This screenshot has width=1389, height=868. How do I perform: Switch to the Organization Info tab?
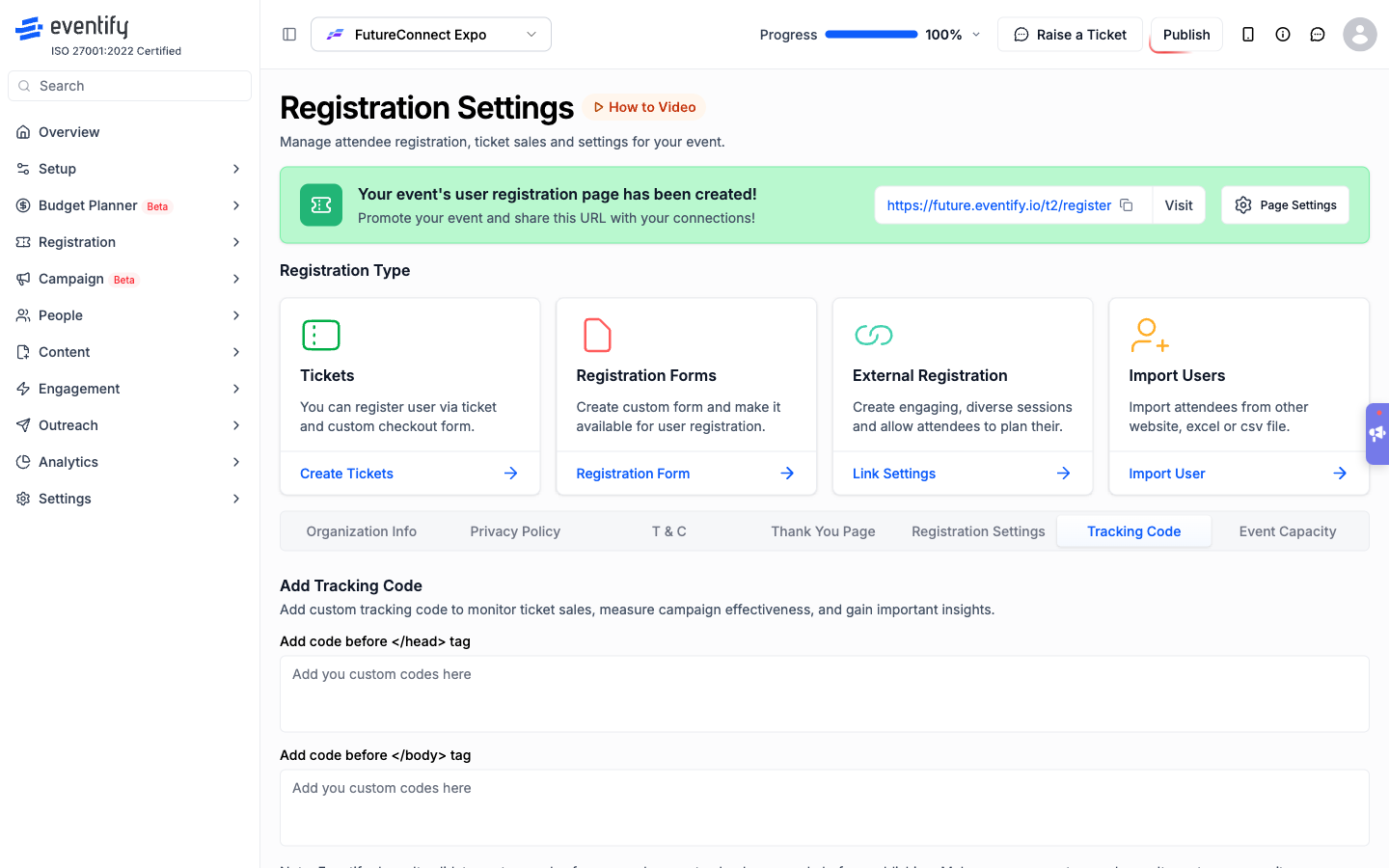pyautogui.click(x=362, y=531)
